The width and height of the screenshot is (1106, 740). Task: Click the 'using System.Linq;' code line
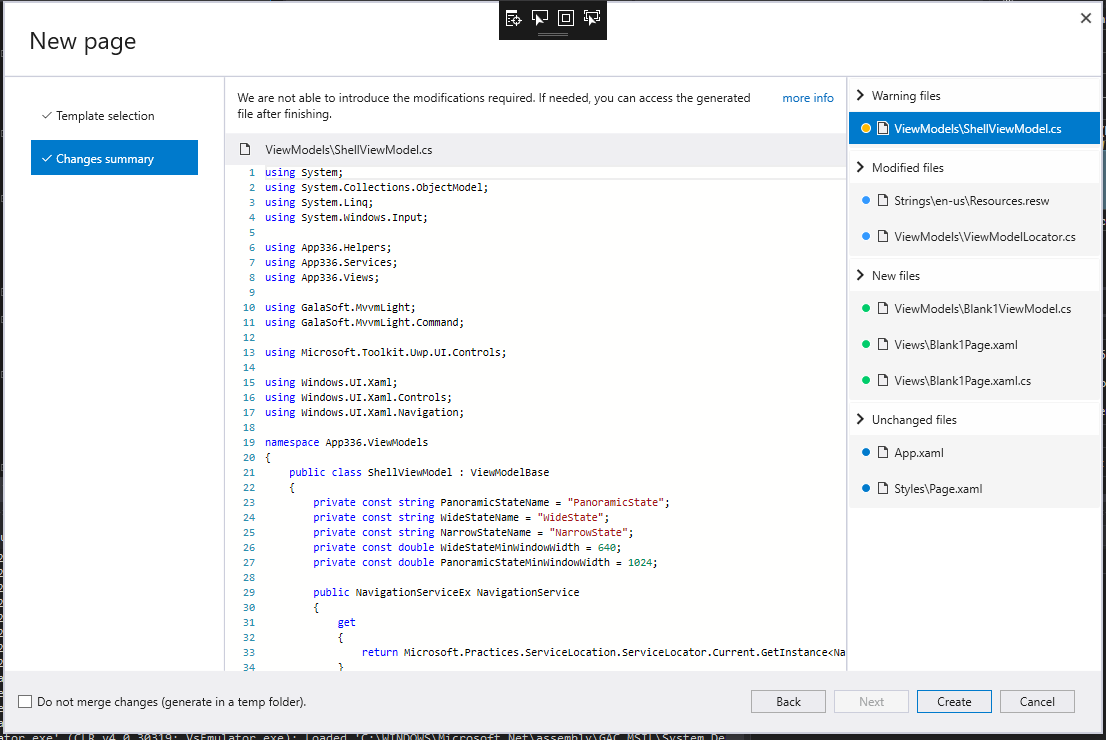click(x=320, y=202)
